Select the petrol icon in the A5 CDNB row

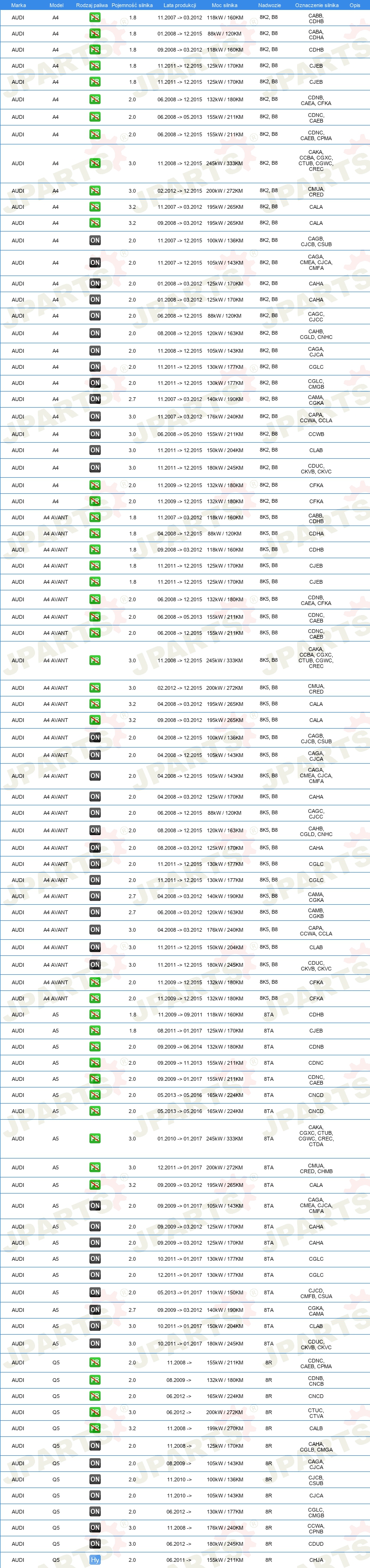coord(95,1047)
